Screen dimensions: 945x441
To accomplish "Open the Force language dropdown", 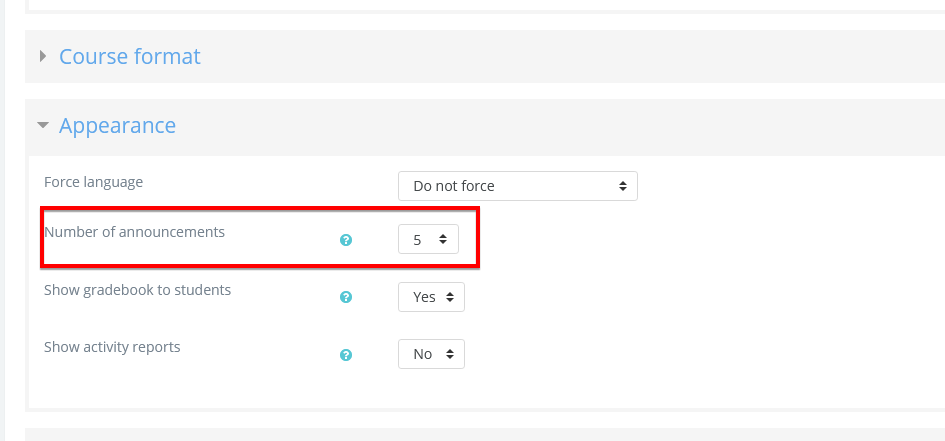I will pyautogui.click(x=517, y=186).
